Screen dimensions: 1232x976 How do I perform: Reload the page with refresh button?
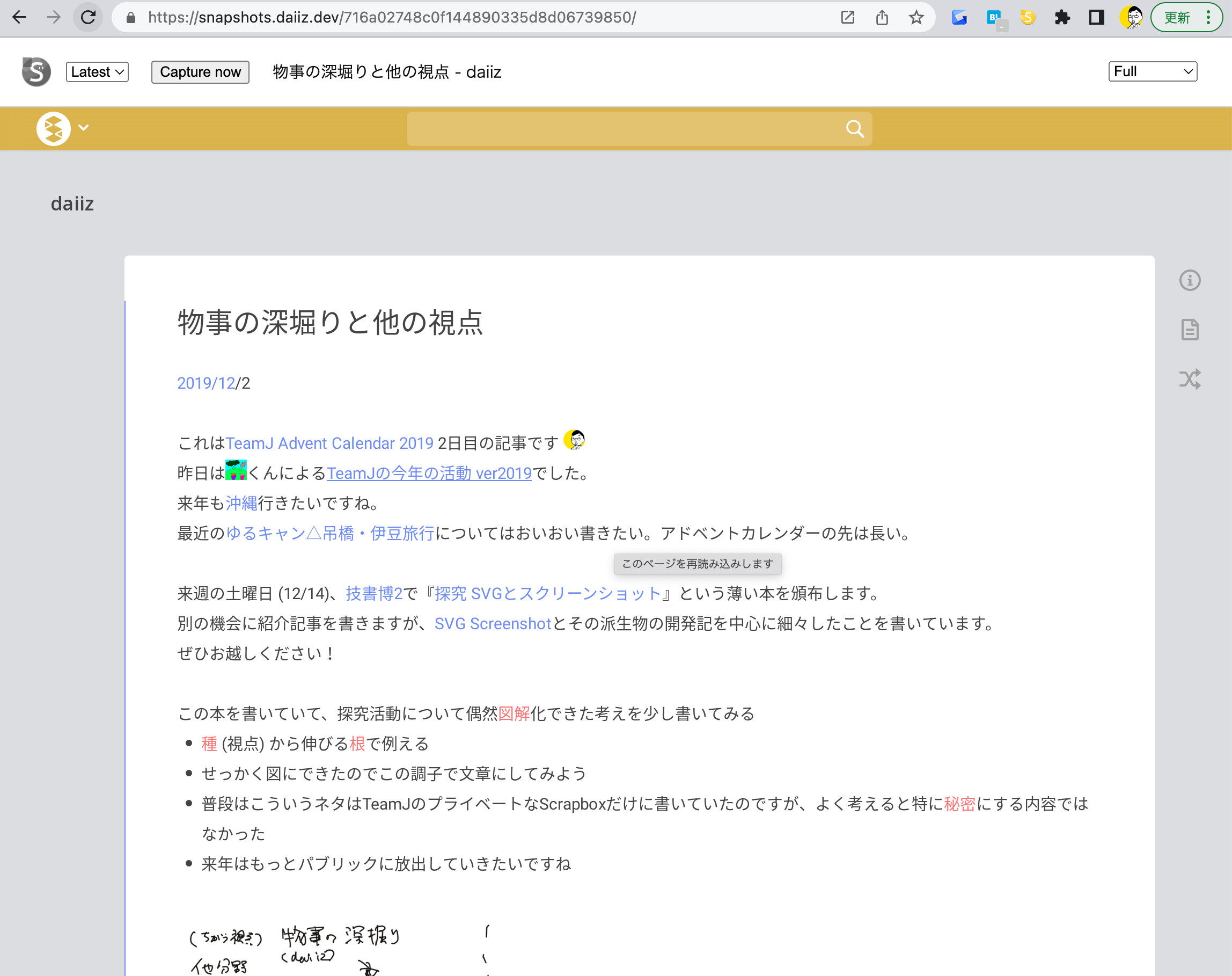point(88,18)
